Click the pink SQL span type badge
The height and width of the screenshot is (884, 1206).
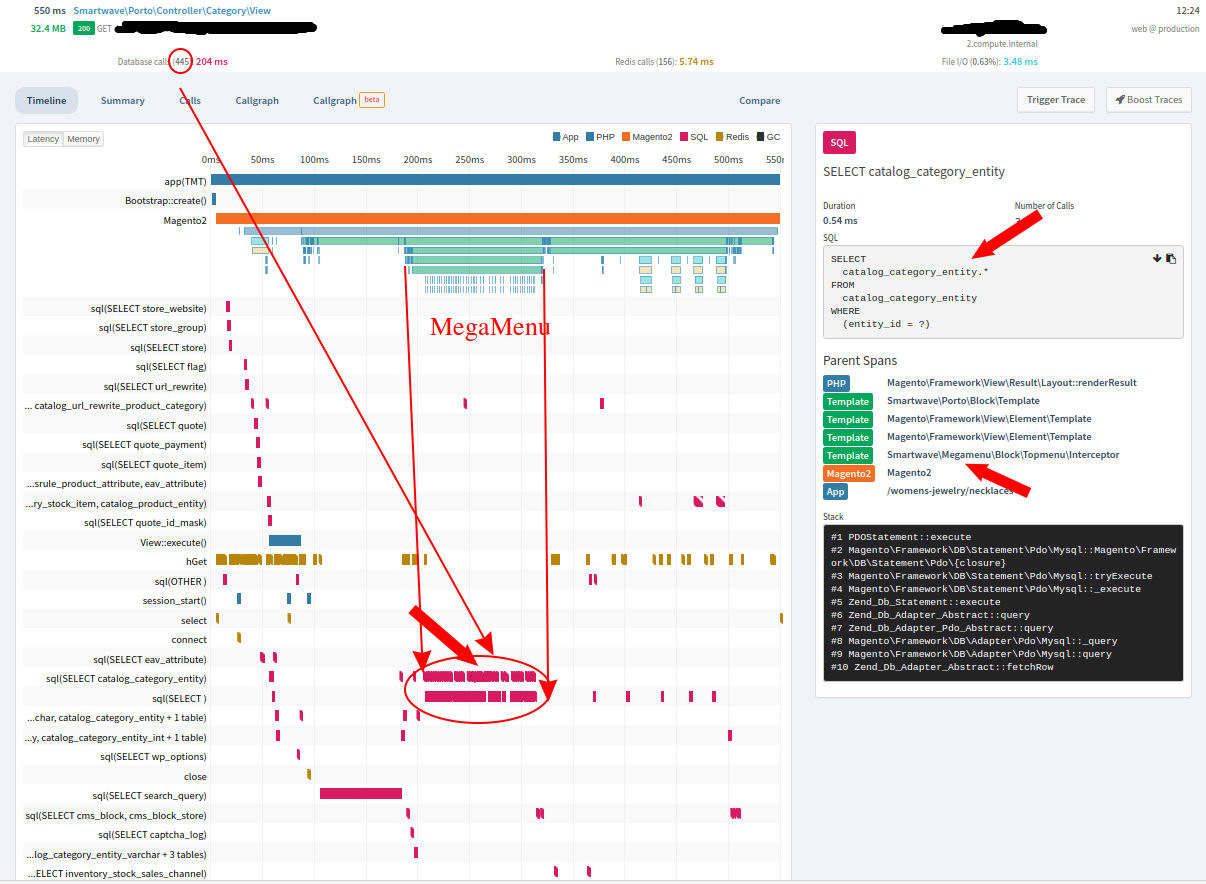[x=839, y=143]
